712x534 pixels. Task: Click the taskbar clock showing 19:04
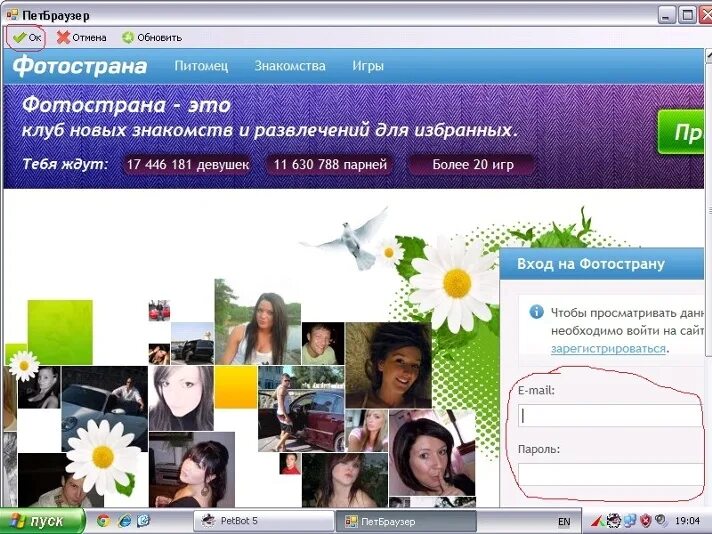point(687,521)
